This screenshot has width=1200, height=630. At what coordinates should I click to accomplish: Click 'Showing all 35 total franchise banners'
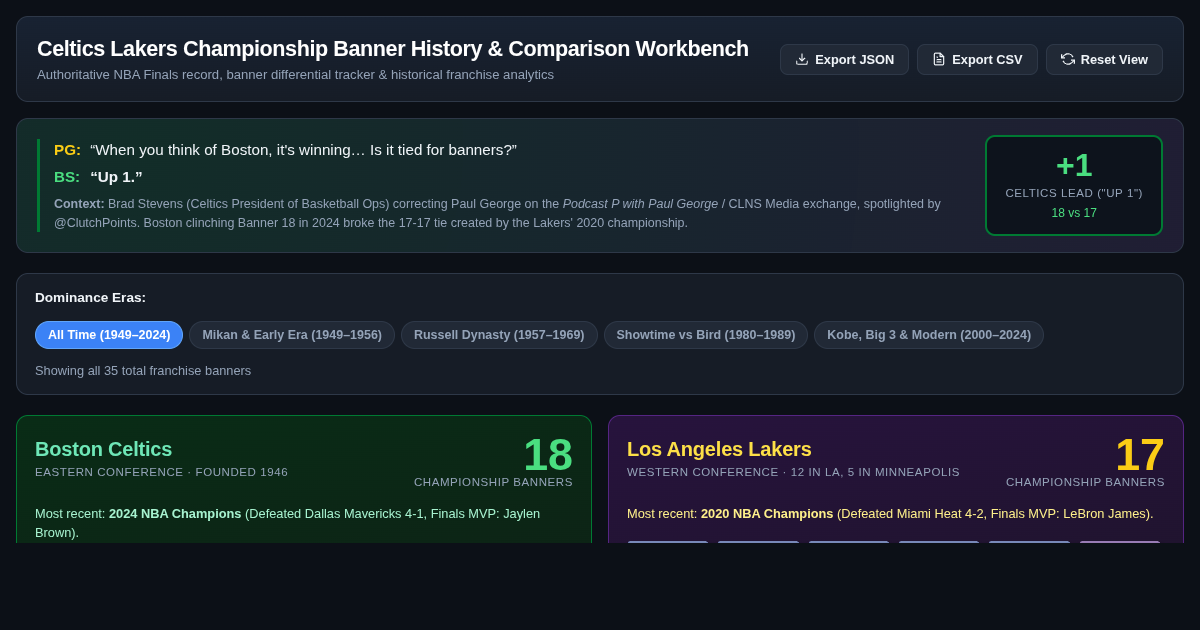(143, 370)
